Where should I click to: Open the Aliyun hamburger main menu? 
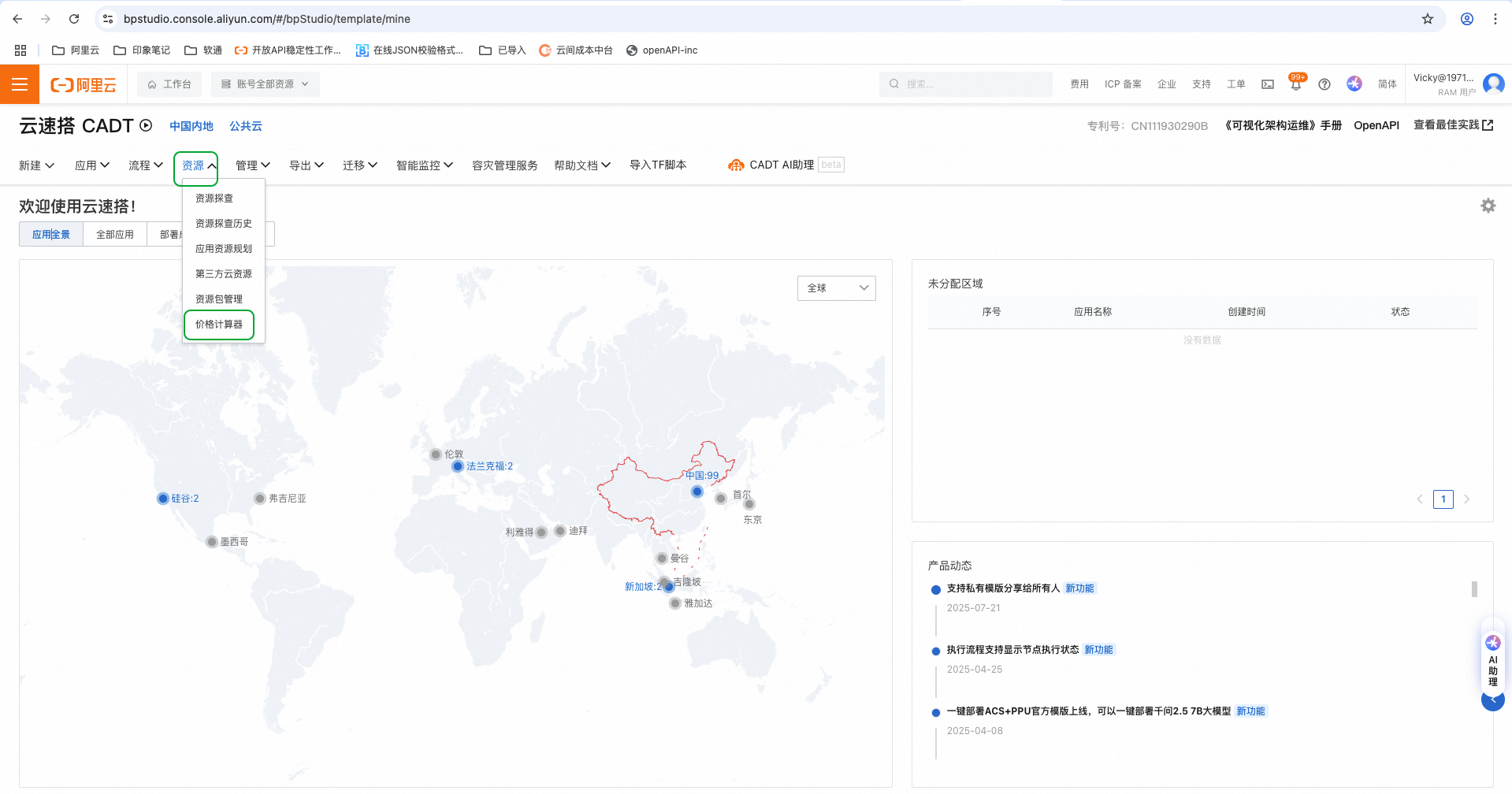(x=20, y=84)
